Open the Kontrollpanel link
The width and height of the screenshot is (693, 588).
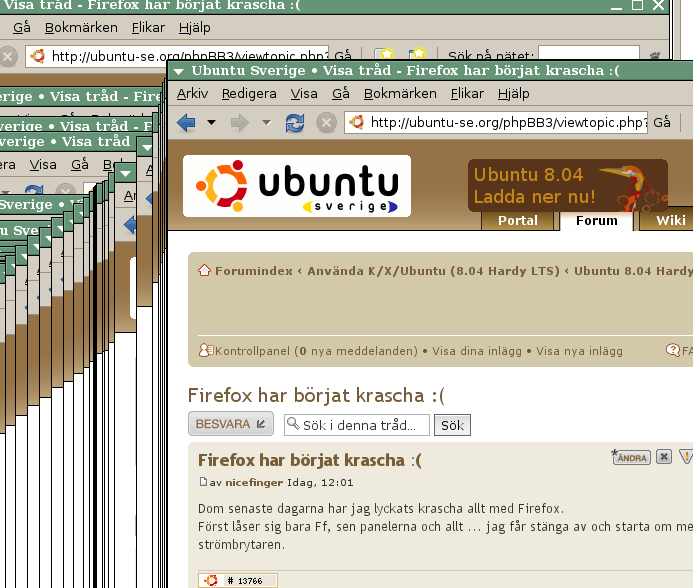coord(252,351)
